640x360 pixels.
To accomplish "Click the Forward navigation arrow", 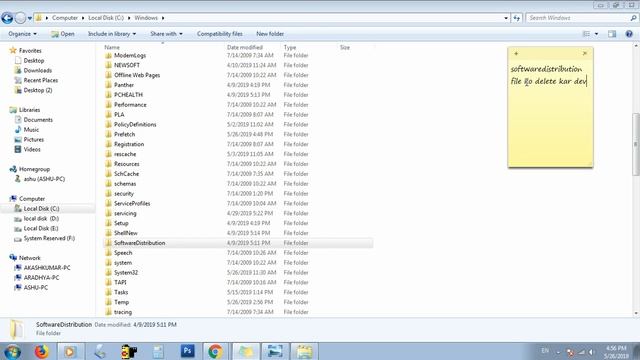I will click(x=20, y=18).
